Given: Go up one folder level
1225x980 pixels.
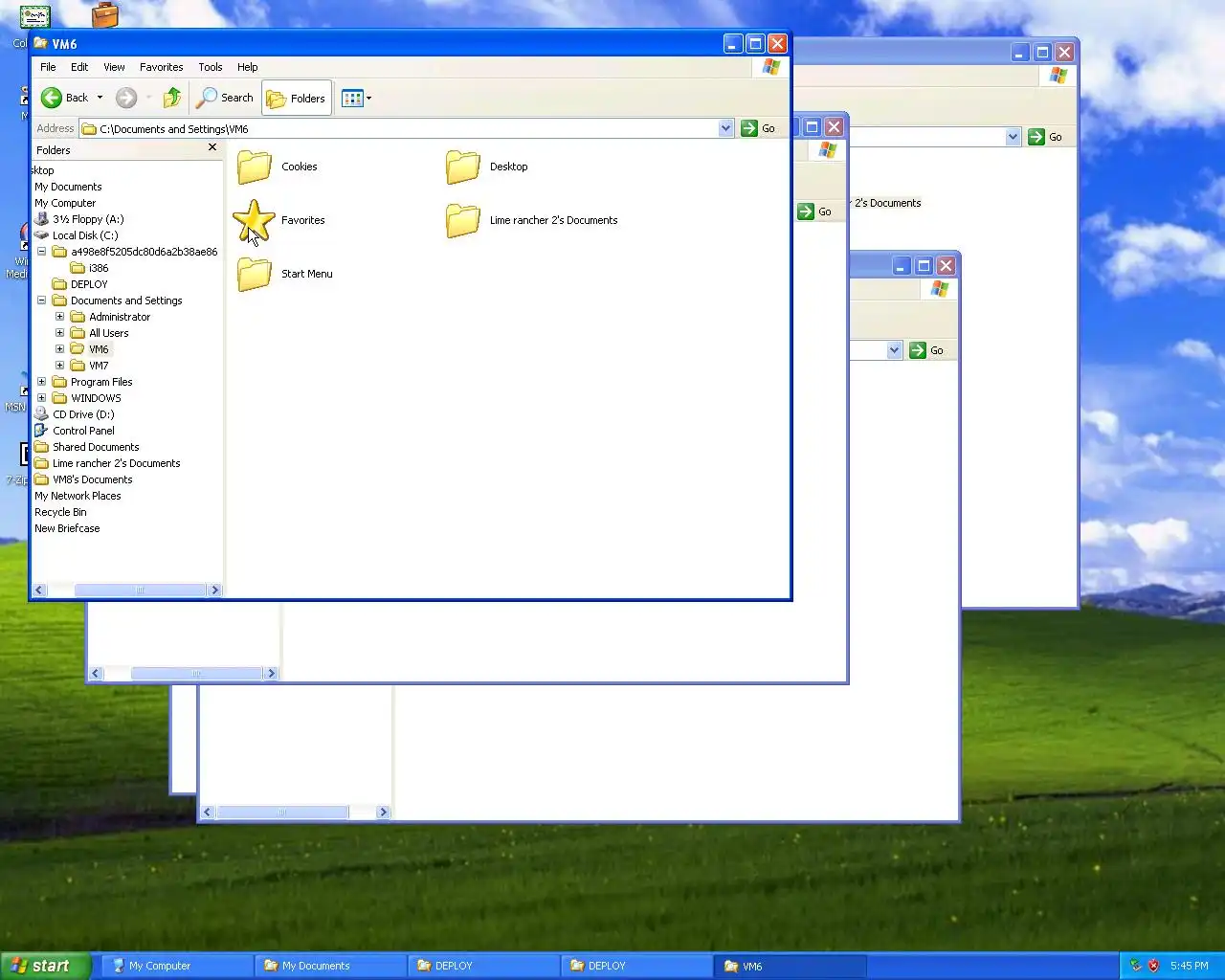Looking at the screenshot, I should click(x=172, y=98).
